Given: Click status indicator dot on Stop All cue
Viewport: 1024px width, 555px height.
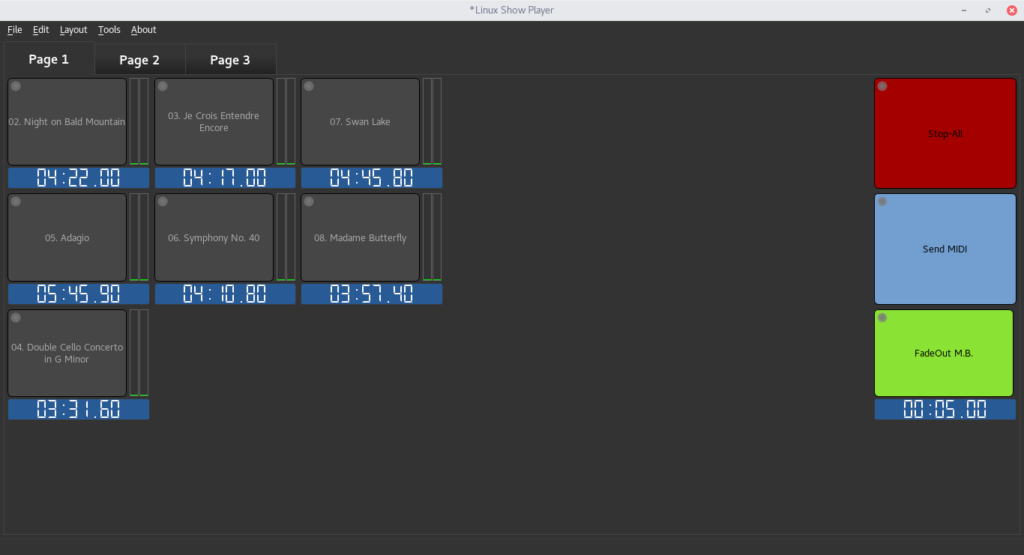Looking at the screenshot, I should click(882, 87).
